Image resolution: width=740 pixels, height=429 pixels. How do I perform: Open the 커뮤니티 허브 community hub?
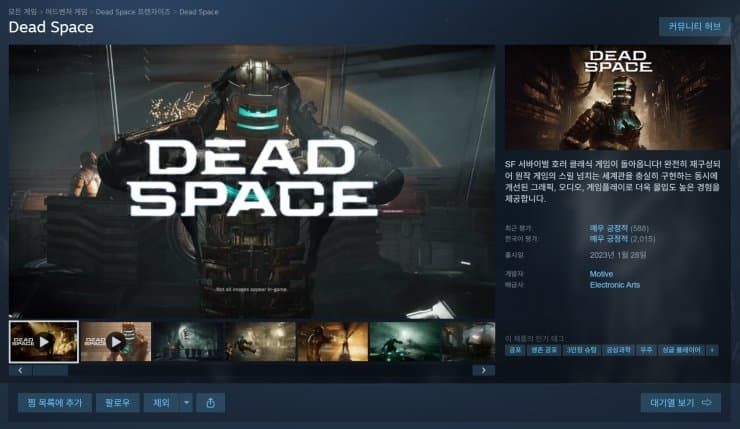pyautogui.click(x=694, y=26)
